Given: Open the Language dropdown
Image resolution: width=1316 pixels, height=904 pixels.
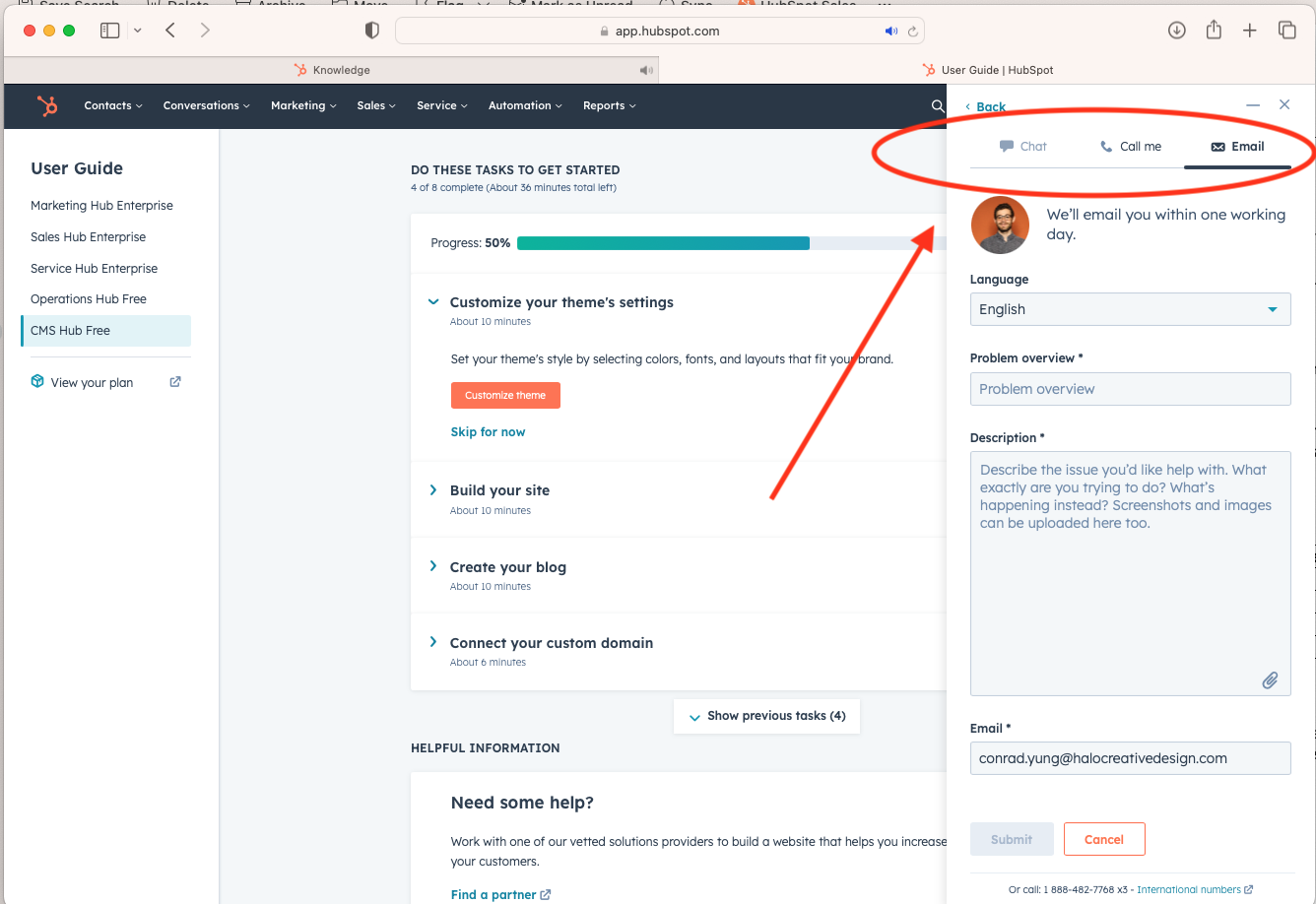Looking at the screenshot, I should coord(1130,309).
